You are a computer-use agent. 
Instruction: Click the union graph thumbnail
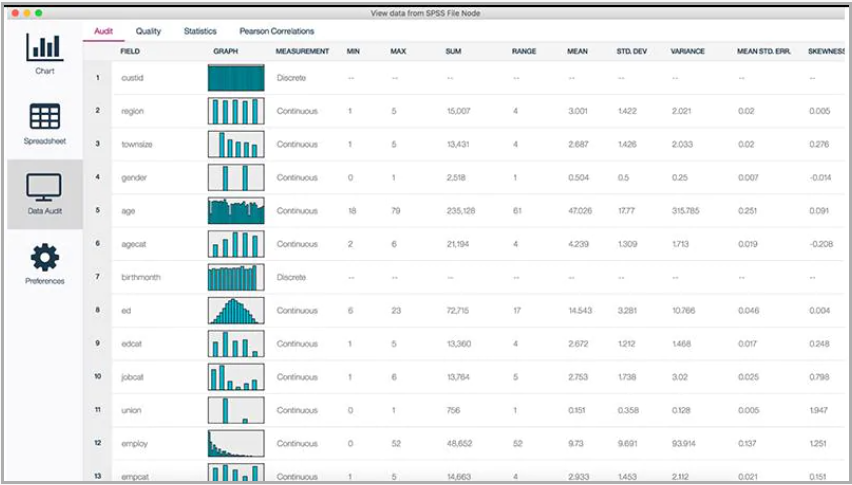pos(236,410)
